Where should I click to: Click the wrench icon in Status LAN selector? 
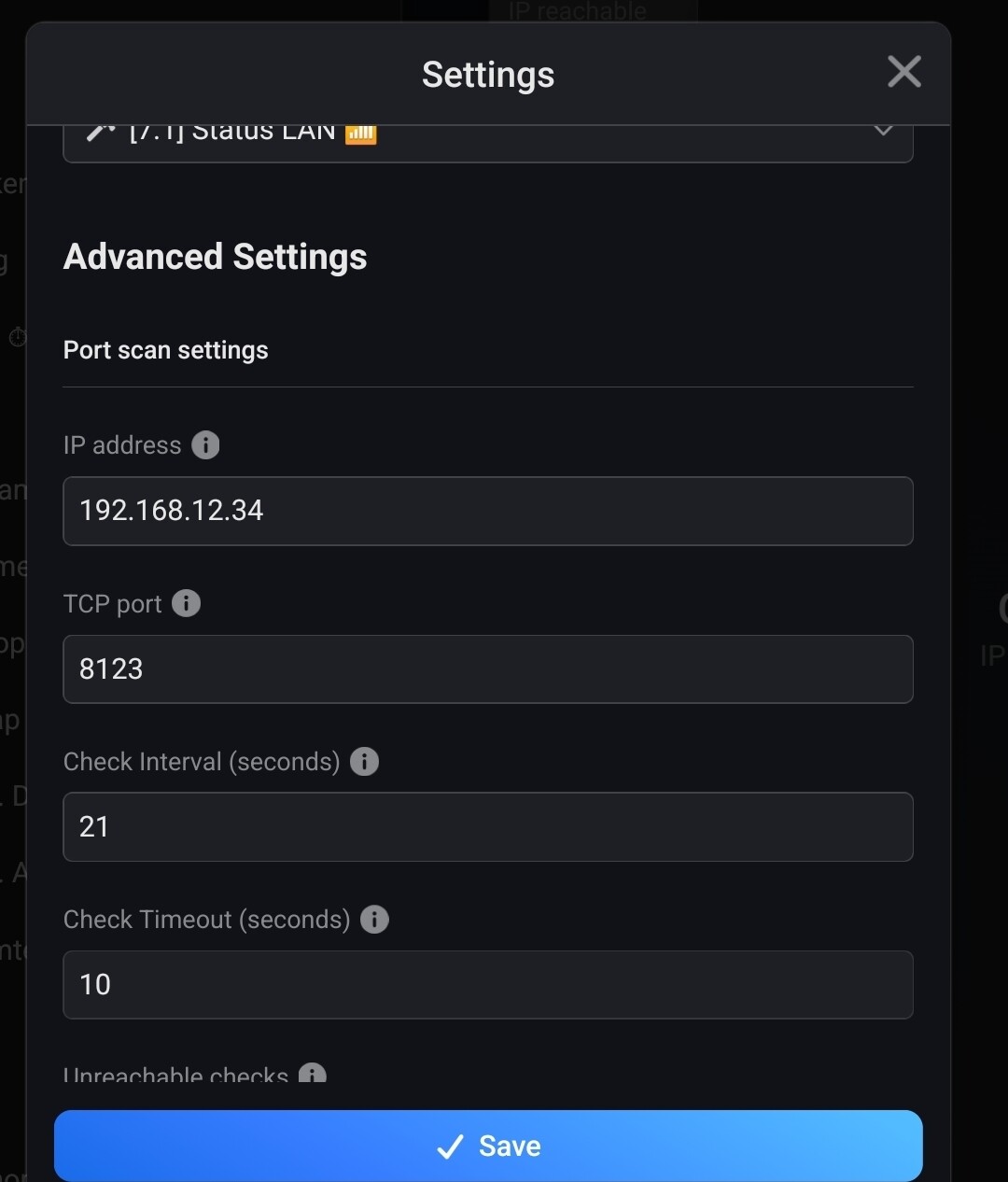[x=100, y=133]
